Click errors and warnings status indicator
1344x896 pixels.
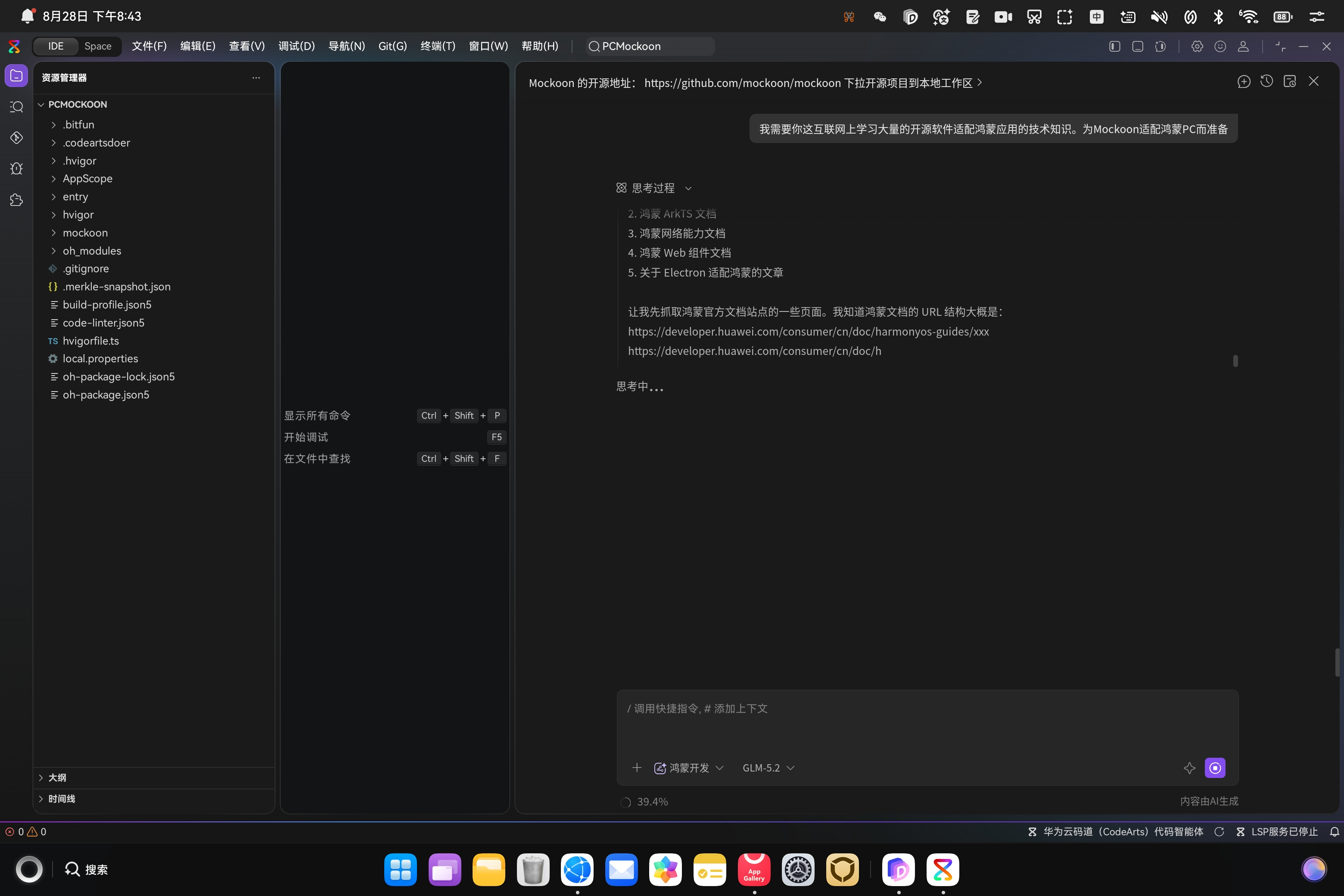click(26, 832)
